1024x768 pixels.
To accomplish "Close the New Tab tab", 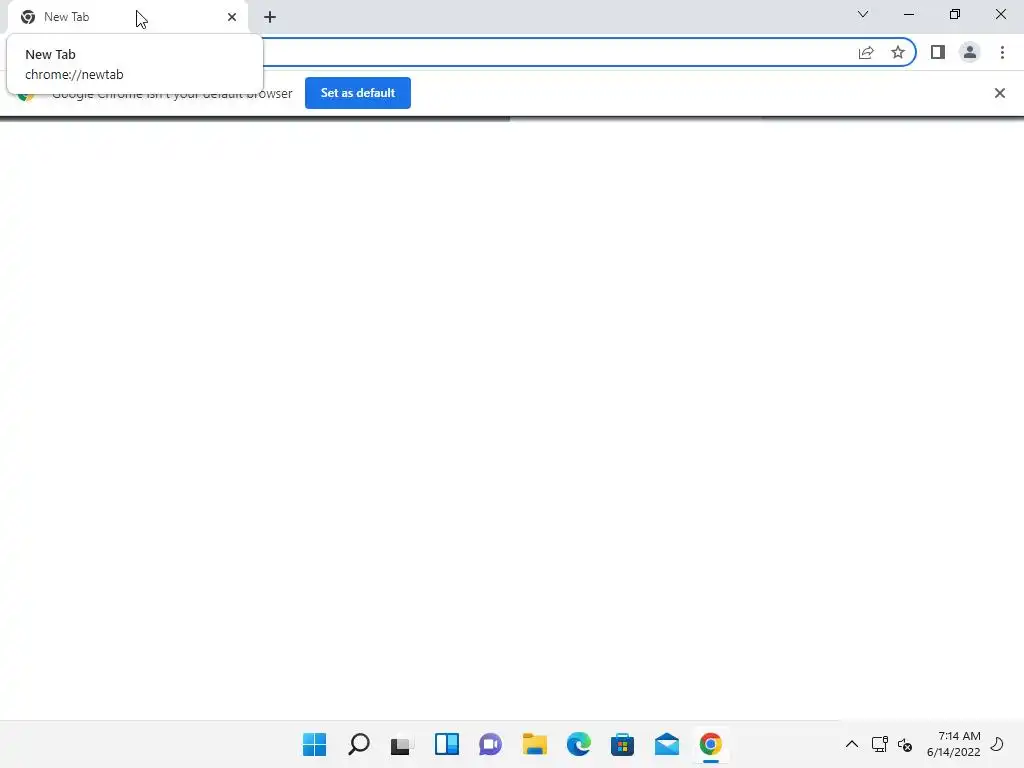I will coord(232,17).
